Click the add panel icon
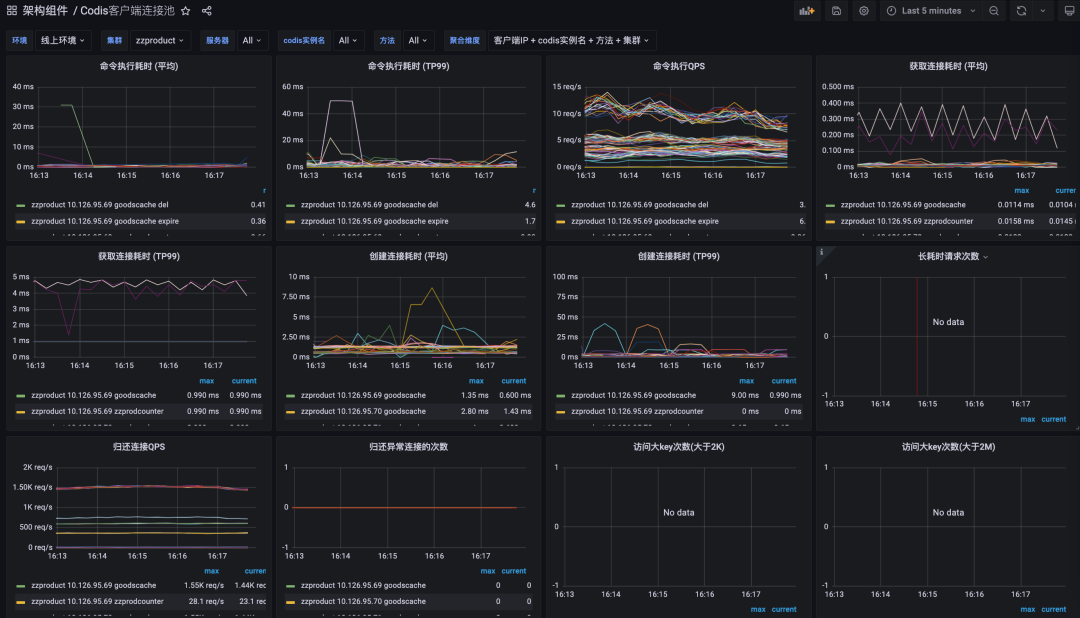 807,11
